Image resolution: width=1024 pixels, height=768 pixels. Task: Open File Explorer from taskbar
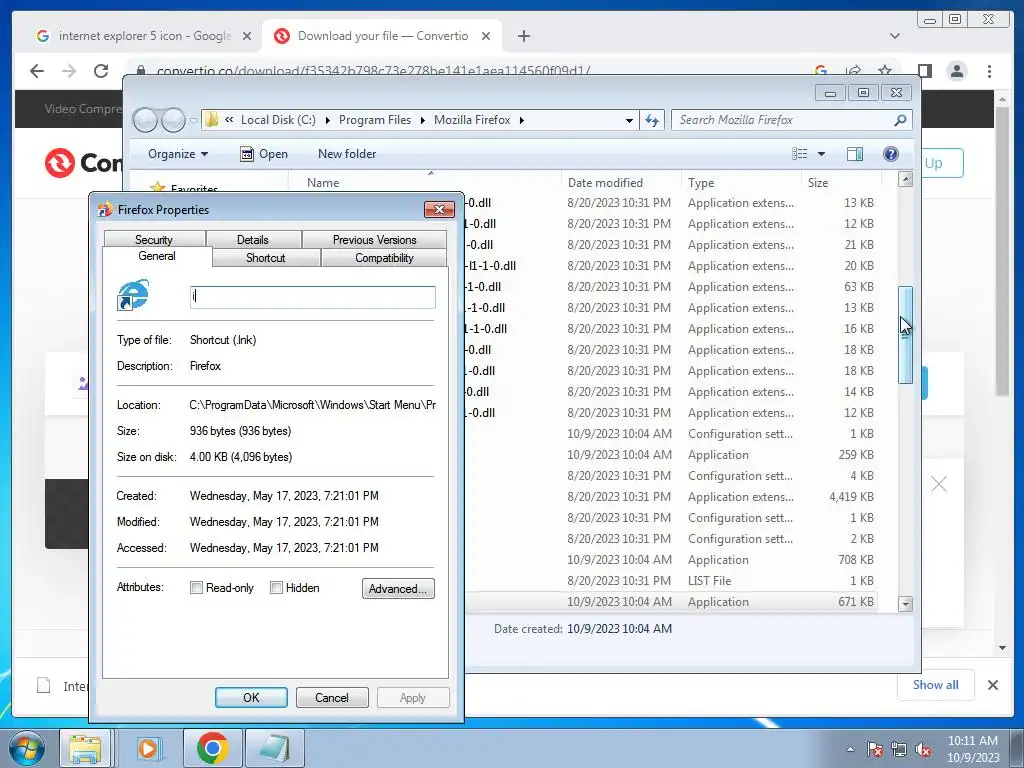(86, 748)
